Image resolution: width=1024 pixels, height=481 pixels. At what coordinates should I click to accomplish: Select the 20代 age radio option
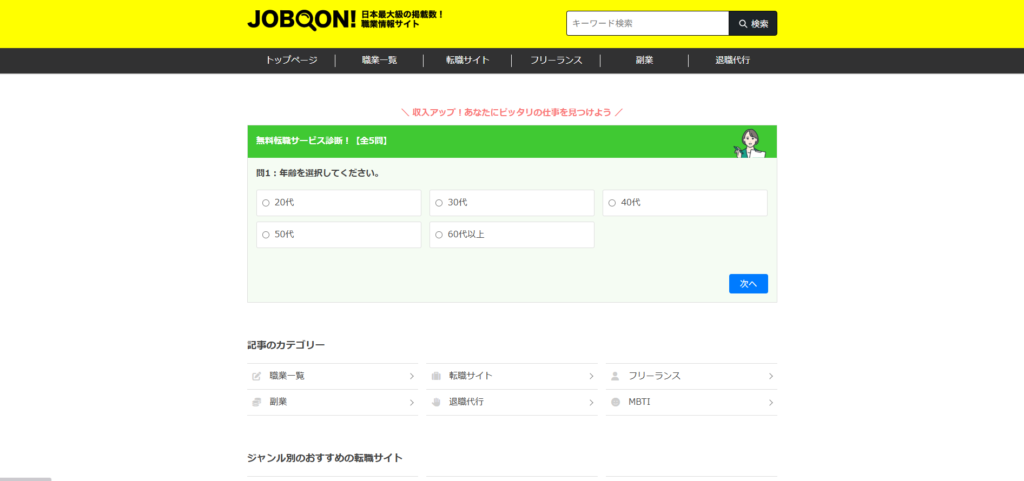(x=266, y=203)
